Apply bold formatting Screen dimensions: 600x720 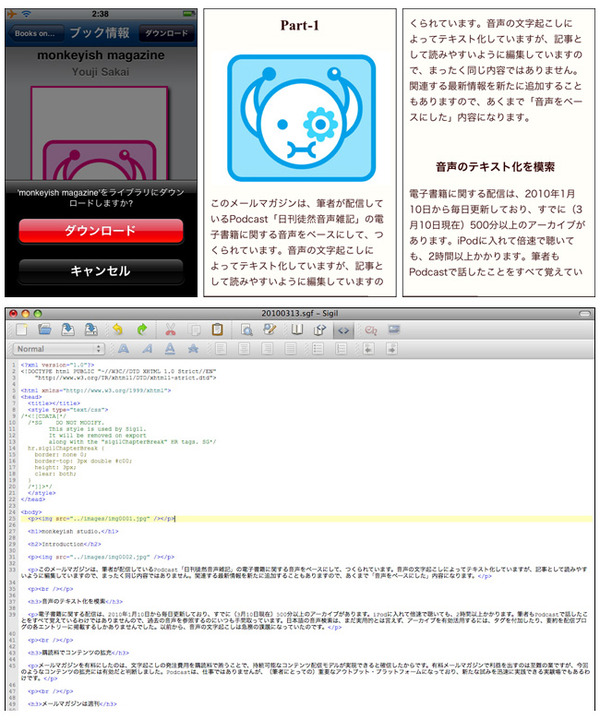coord(123,349)
